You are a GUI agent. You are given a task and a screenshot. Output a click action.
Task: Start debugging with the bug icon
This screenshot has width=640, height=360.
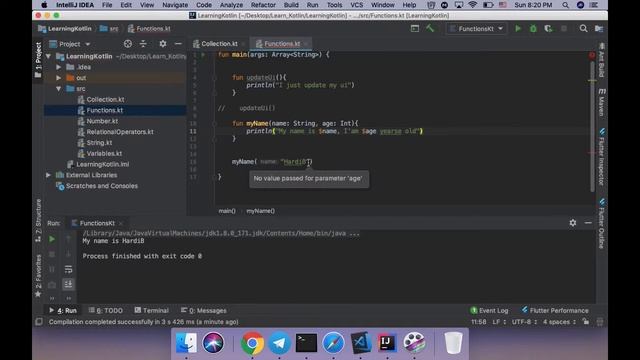[x=533, y=29]
